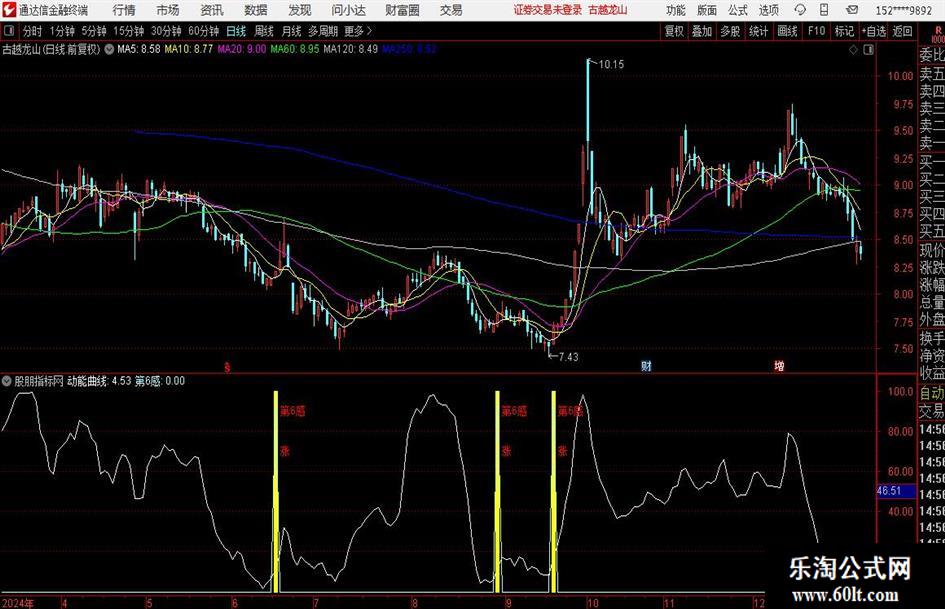Open the customer service headset icon
945x609 pixels.
click(800, 10)
